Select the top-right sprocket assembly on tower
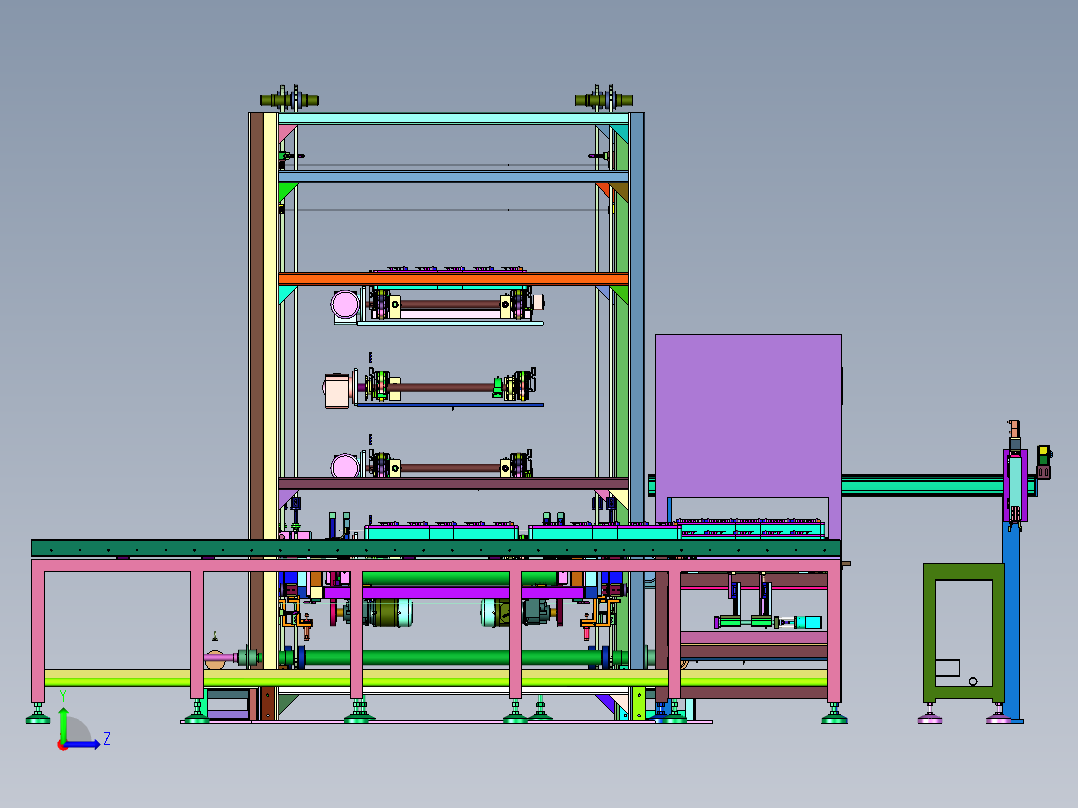 (x=604, y=99)
